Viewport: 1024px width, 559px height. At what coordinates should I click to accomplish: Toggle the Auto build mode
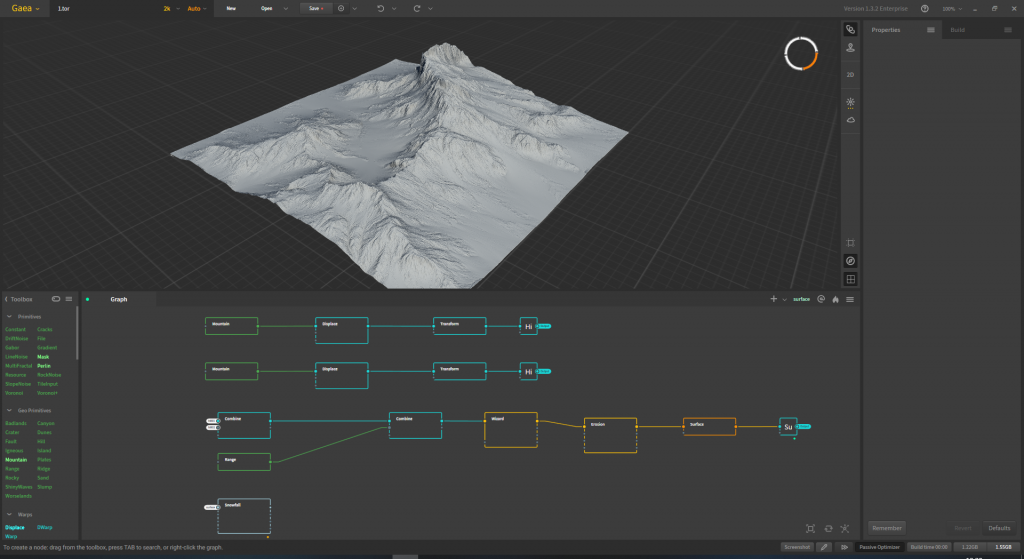click(195, 8)
